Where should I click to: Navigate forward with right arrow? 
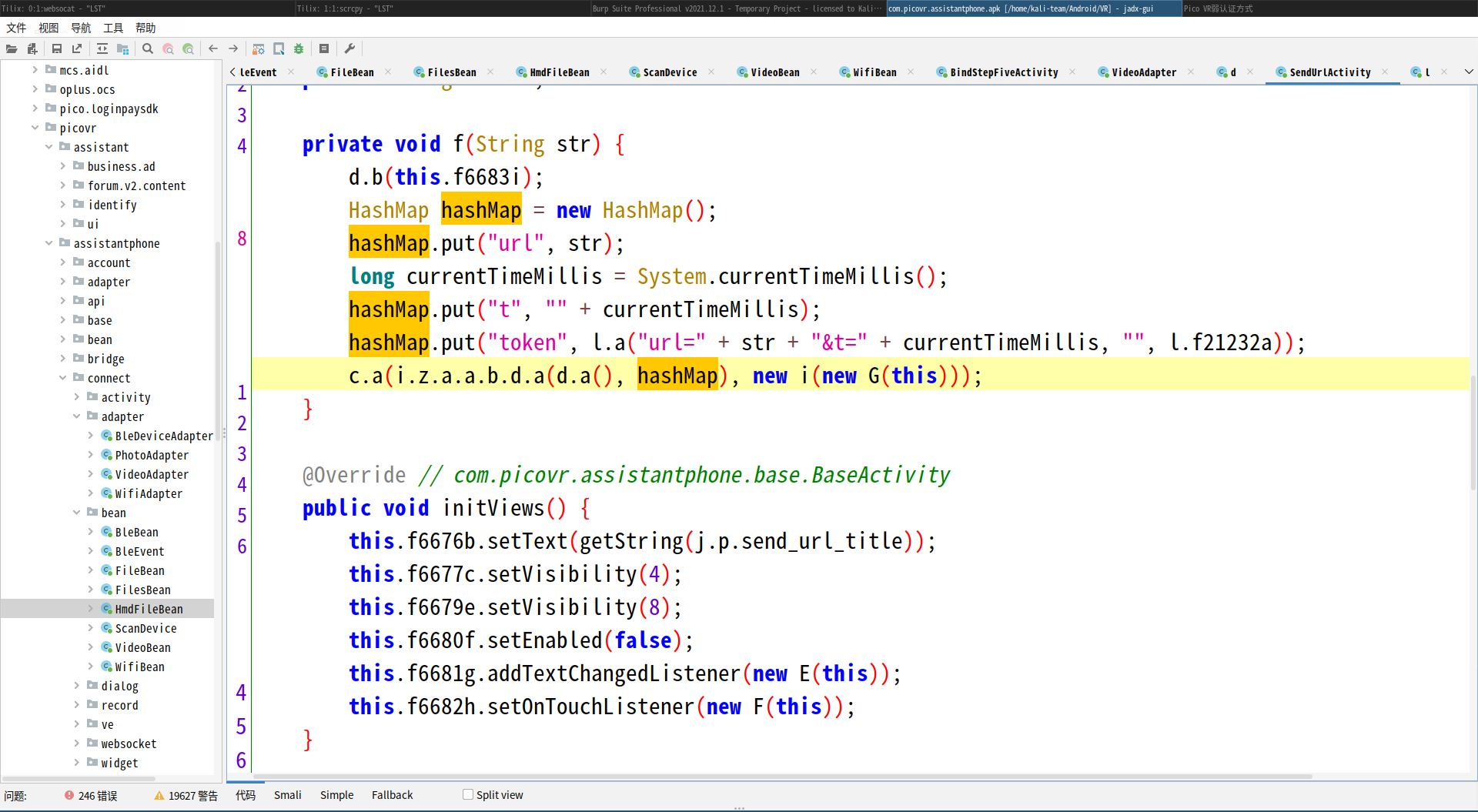233,48
